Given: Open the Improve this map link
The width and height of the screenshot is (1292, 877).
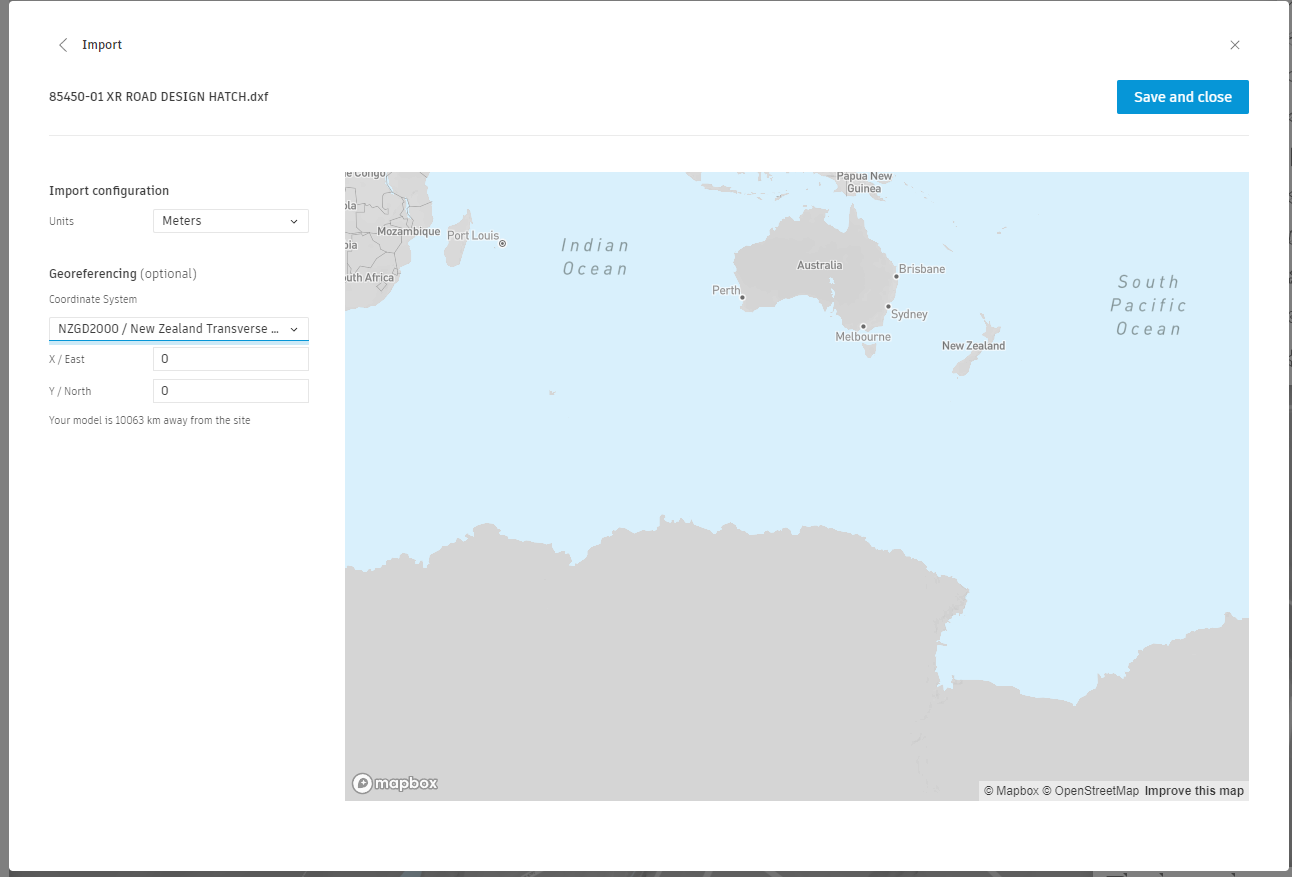Looking at the screenshot, I should coord(1193,790).
